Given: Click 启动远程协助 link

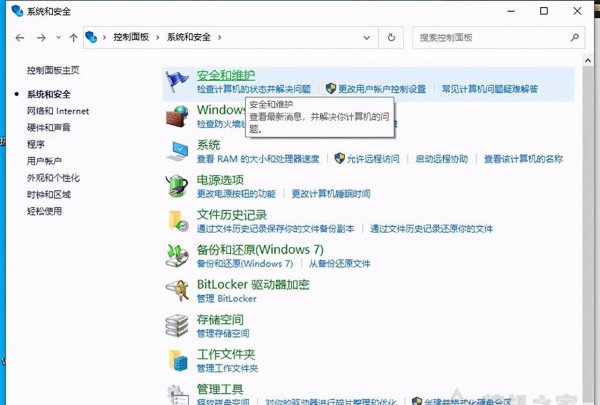Looking at the screenshot, I should (442, 159).
